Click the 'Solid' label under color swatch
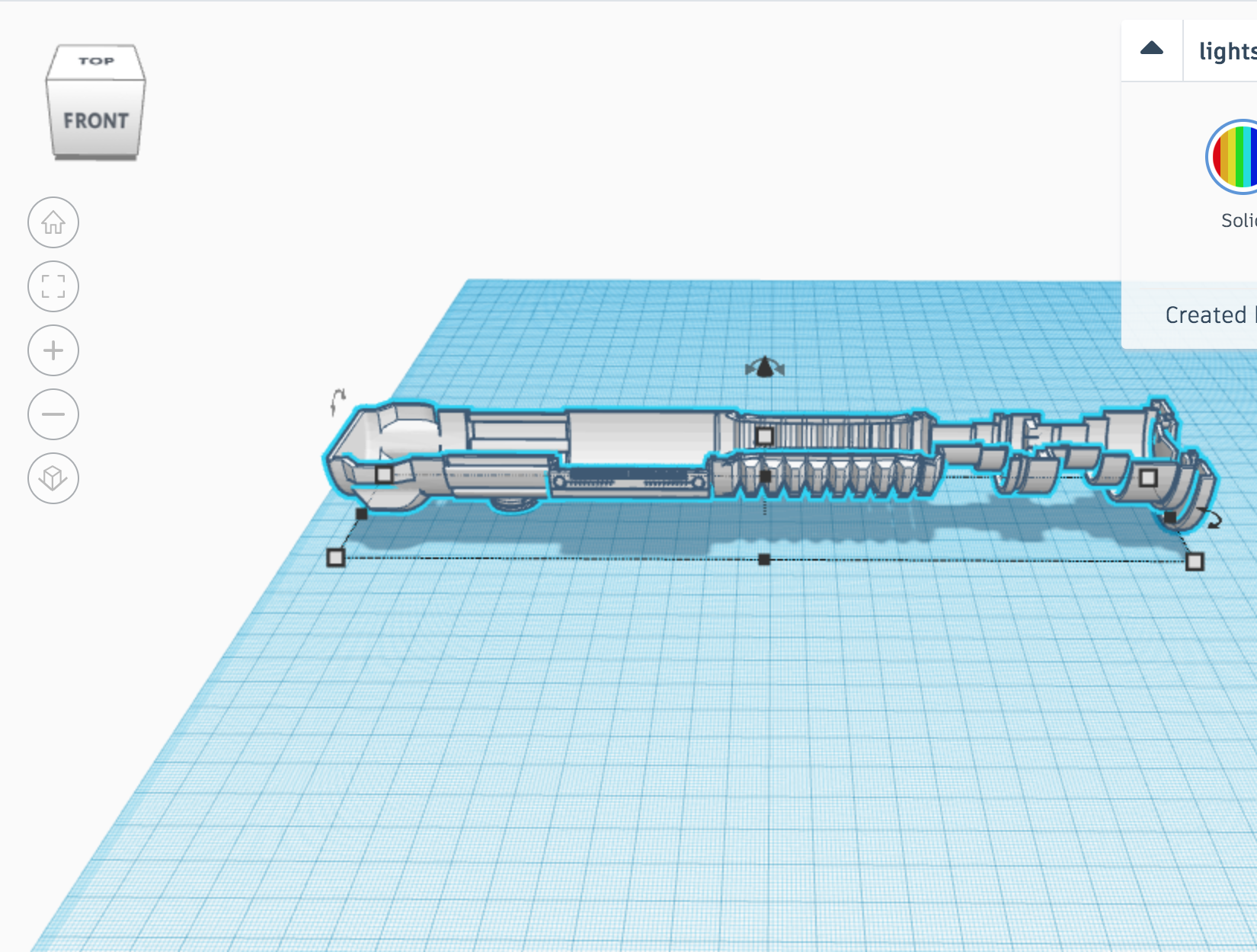The width and height of the screenshot is (1257, 952). pos(1239,221)
